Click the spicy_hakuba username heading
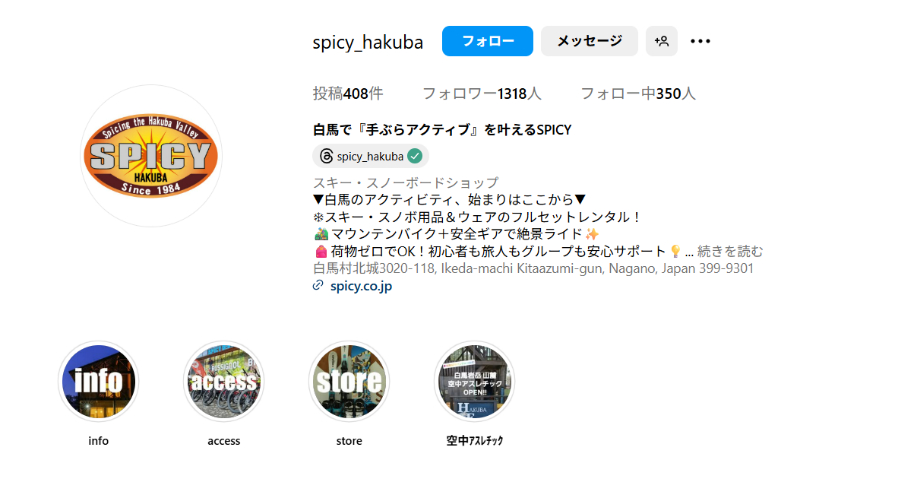This screenshot has height=498, width=898. 368,42
